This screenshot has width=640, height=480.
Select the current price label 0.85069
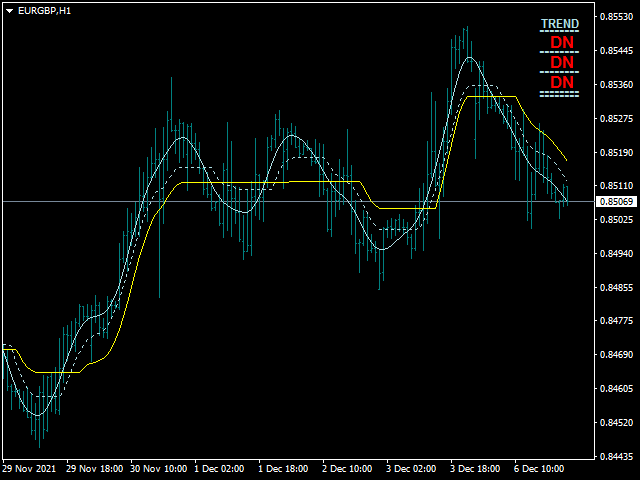point(616,202)
